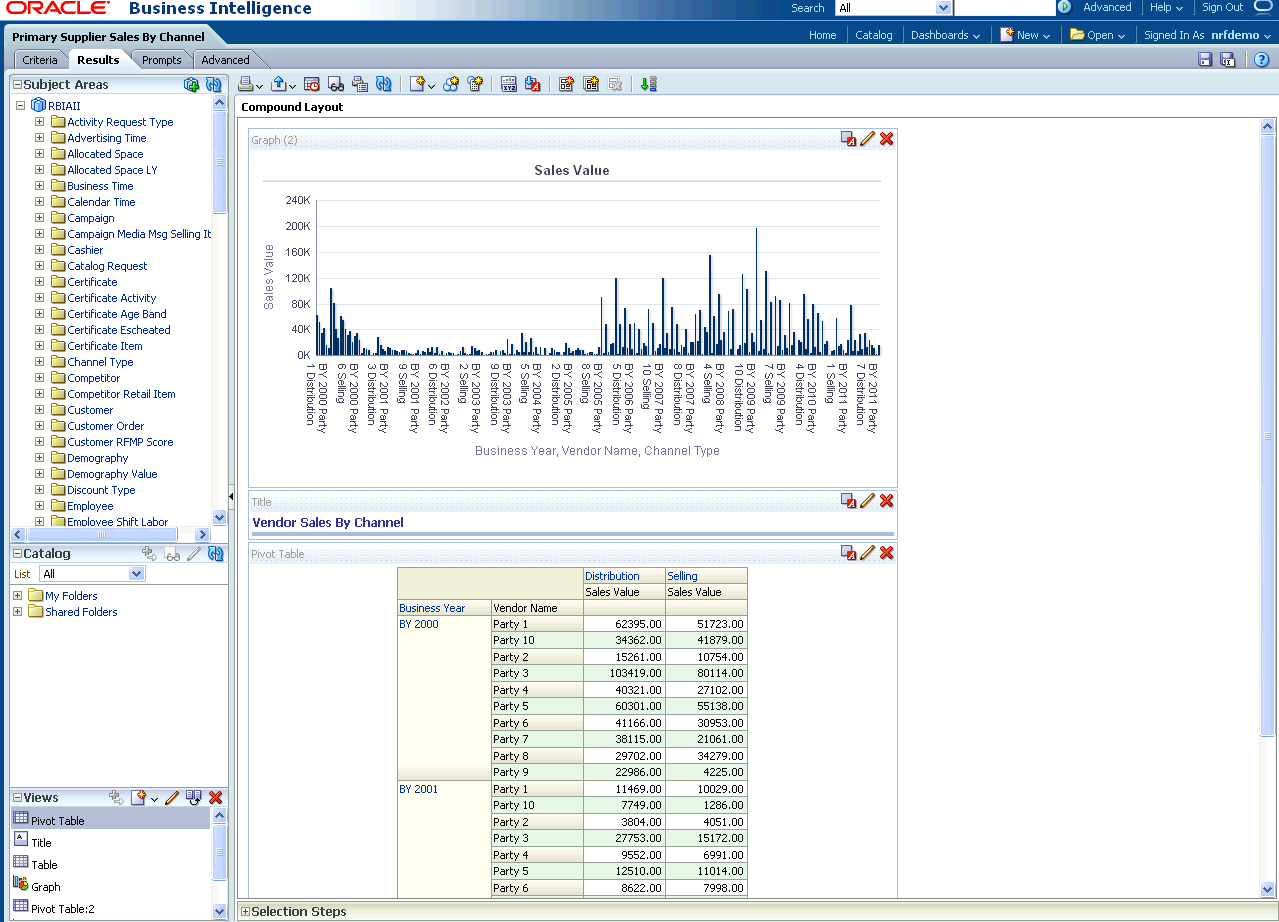Refresh the Catalog pane with its refresh icon

tap(215, 554)
